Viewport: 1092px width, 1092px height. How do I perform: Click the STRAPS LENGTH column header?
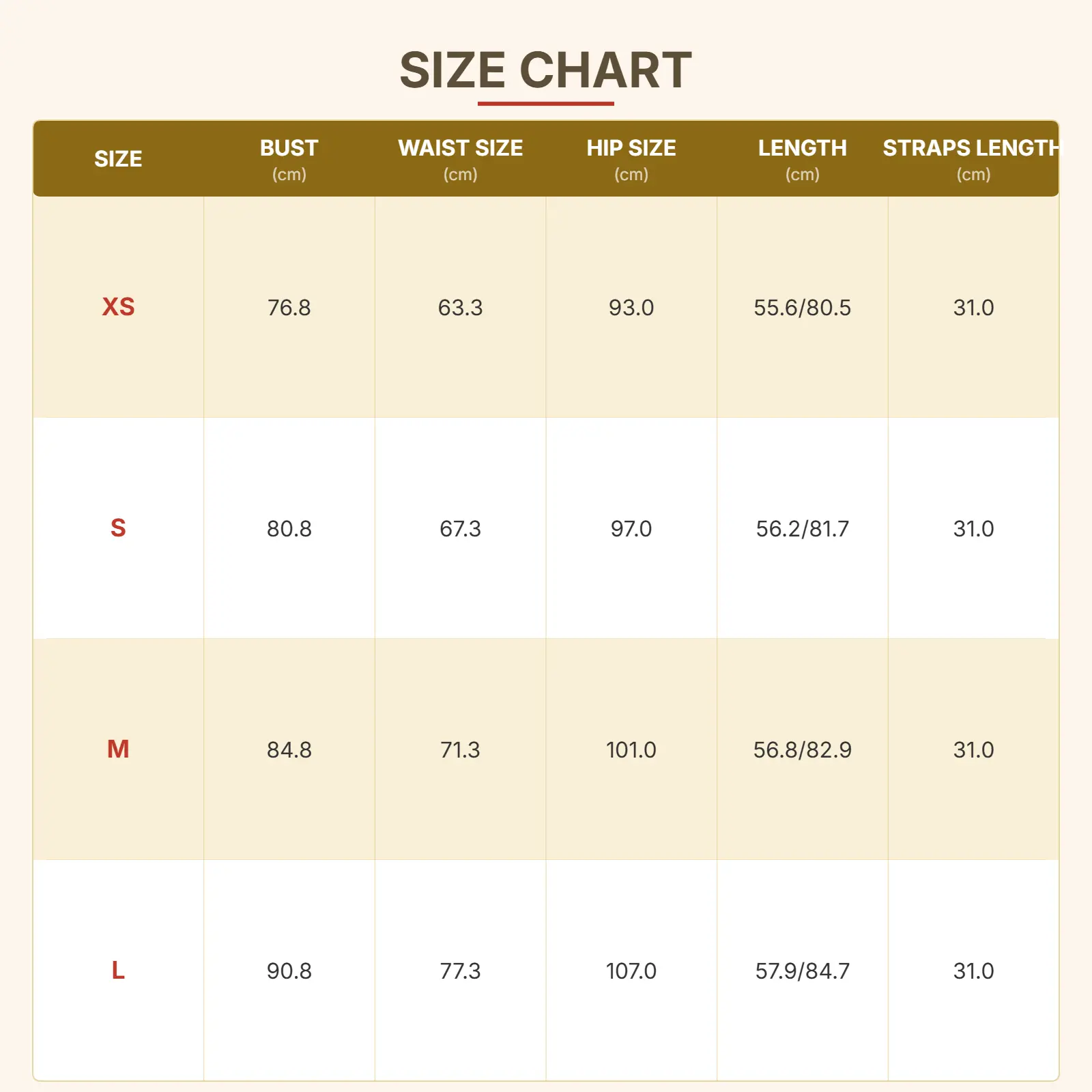[x=972, y=148]
